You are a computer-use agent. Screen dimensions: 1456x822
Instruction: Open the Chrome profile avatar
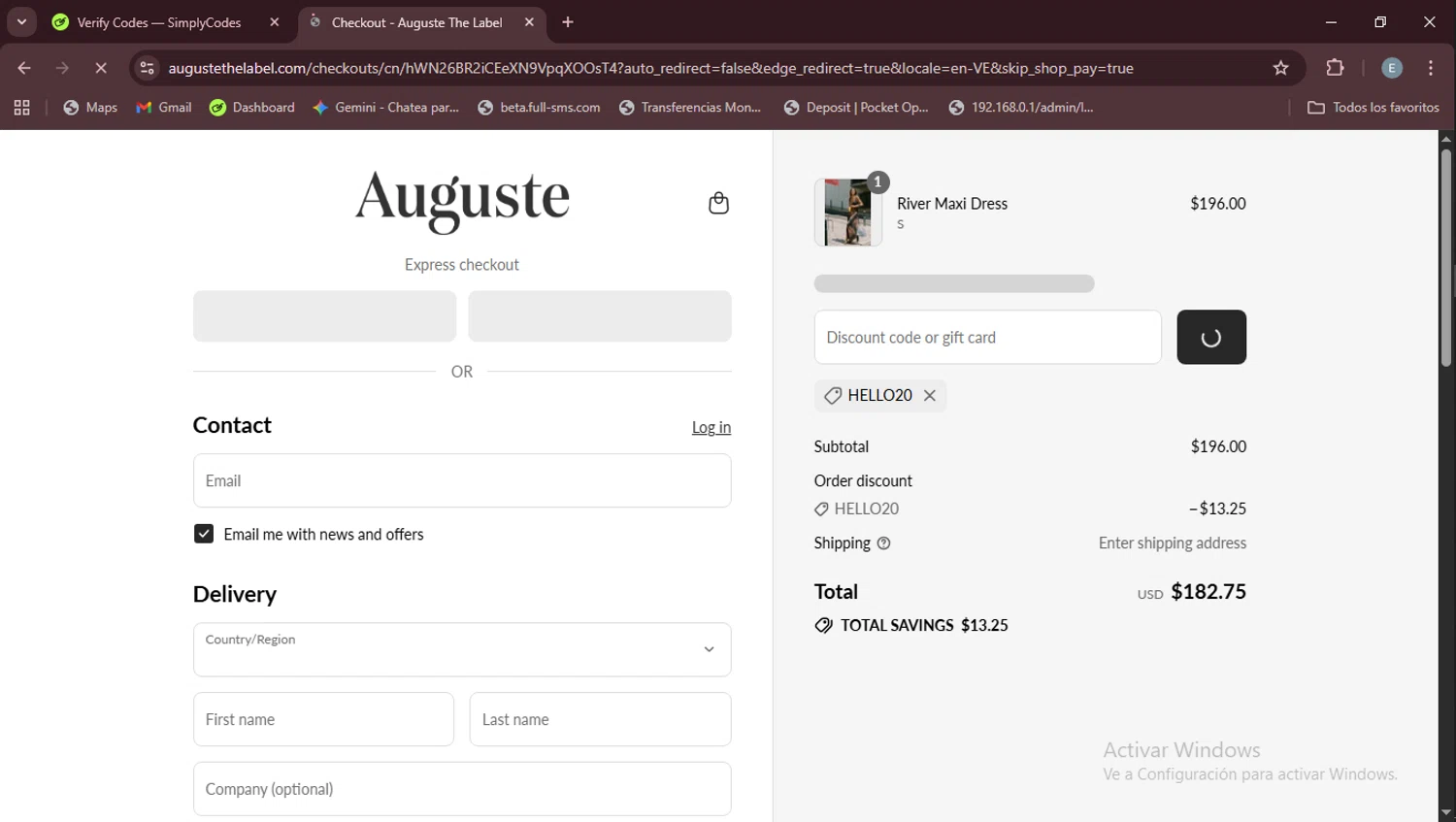click(1391, 68)
